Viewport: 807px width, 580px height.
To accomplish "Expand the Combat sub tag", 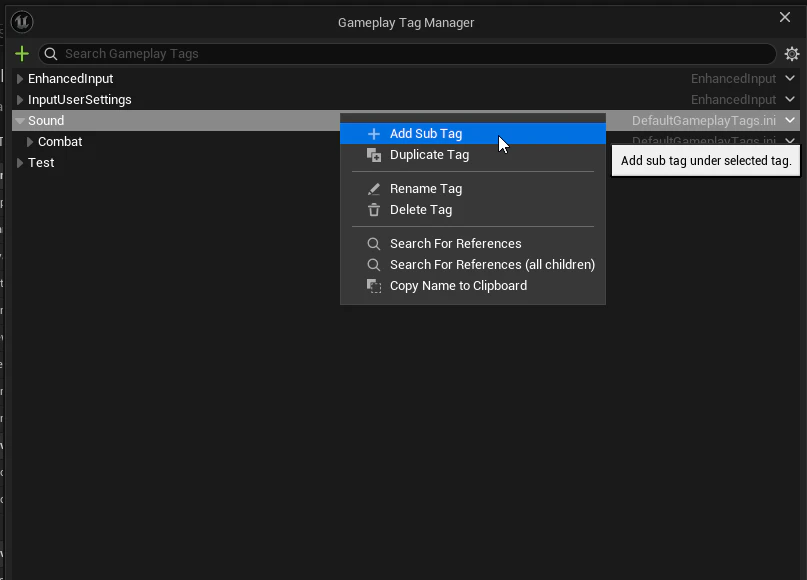I will [x=30, y=142].
